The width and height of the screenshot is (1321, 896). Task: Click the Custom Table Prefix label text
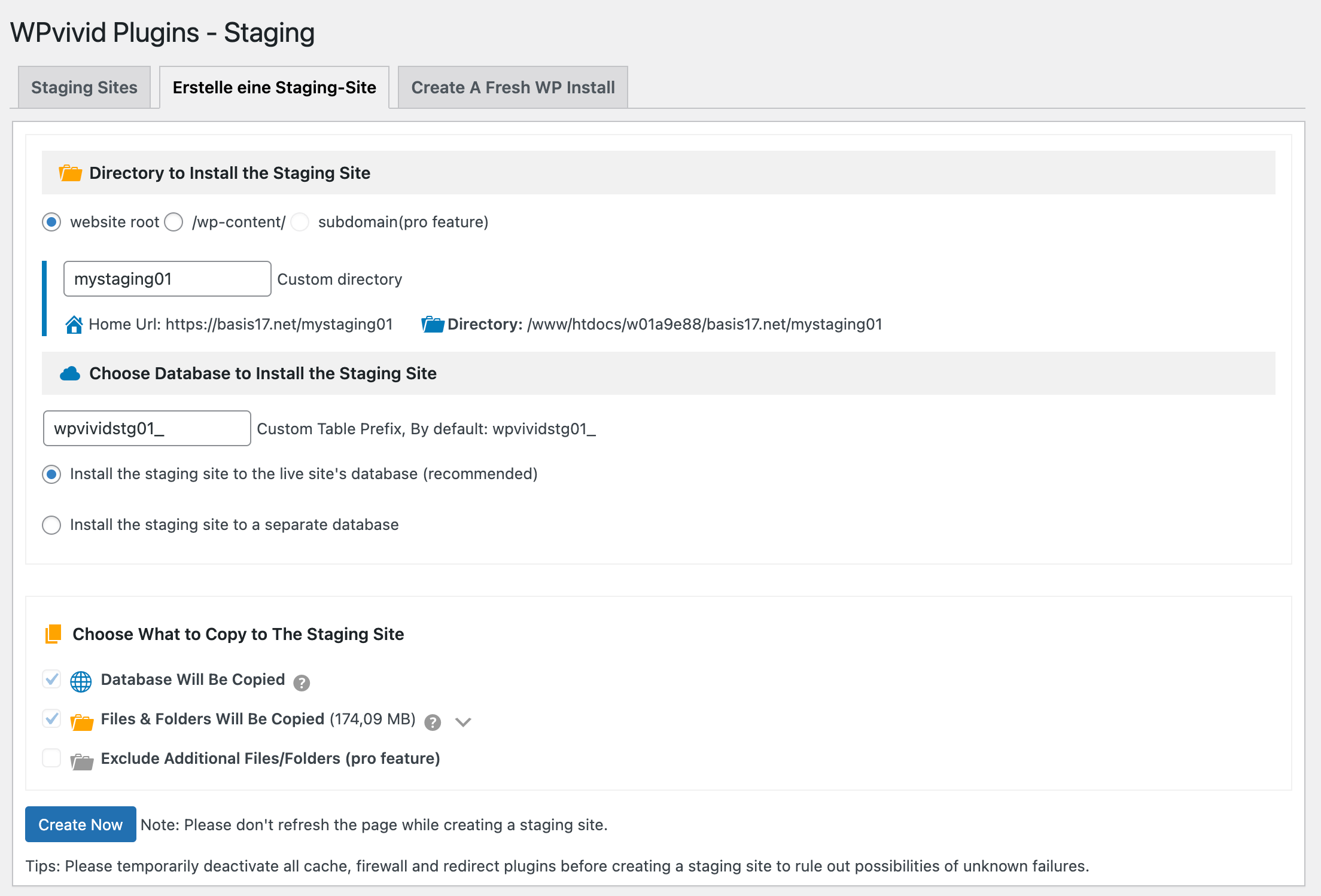[427, 429]
